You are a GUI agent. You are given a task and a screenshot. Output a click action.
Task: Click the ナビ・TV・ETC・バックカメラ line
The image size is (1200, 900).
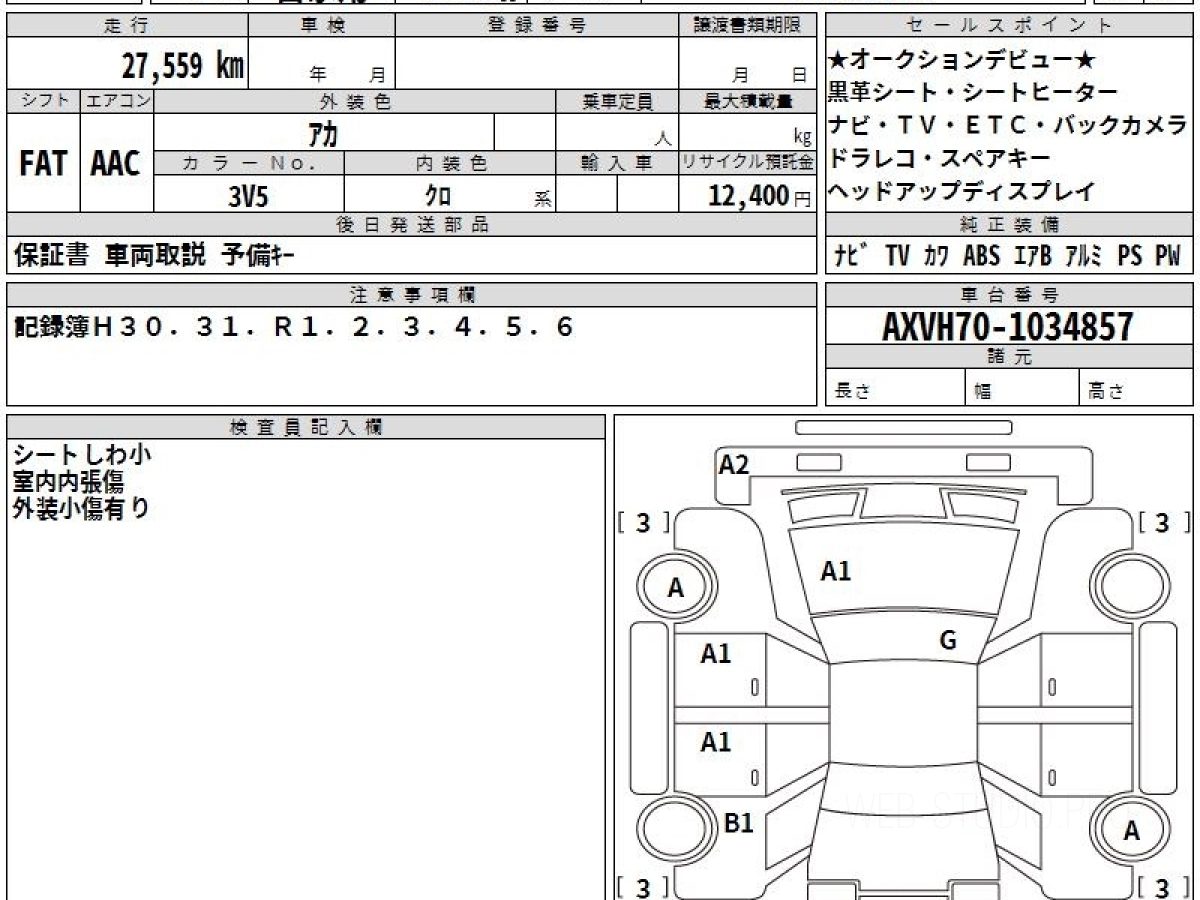click(x=1008, y=126)
